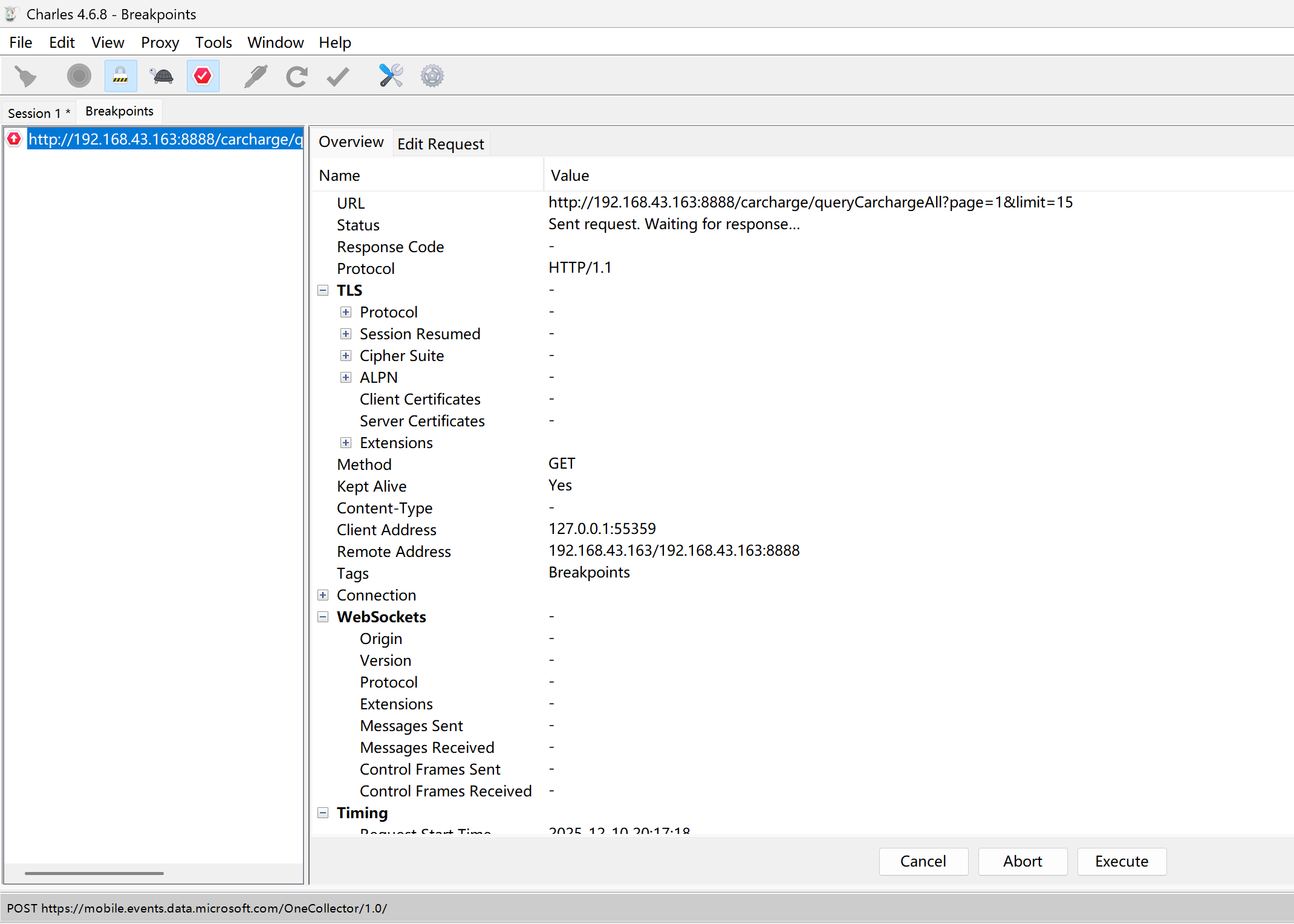Click the horizontal scrollbar in request list
The image size is (1294, 924).
pyautogui.click(x=94, y=873)
